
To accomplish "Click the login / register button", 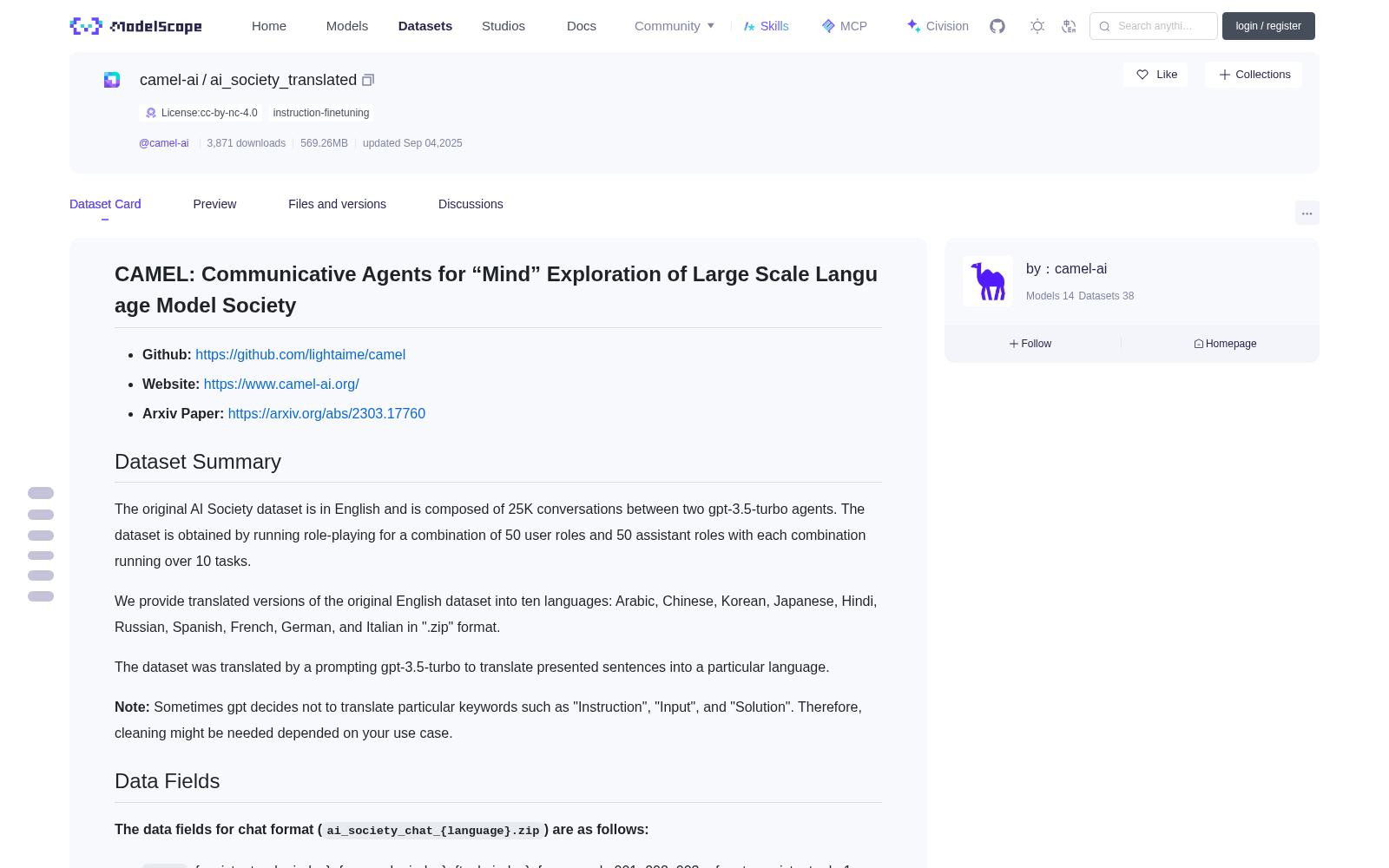I will [1268, 26].
